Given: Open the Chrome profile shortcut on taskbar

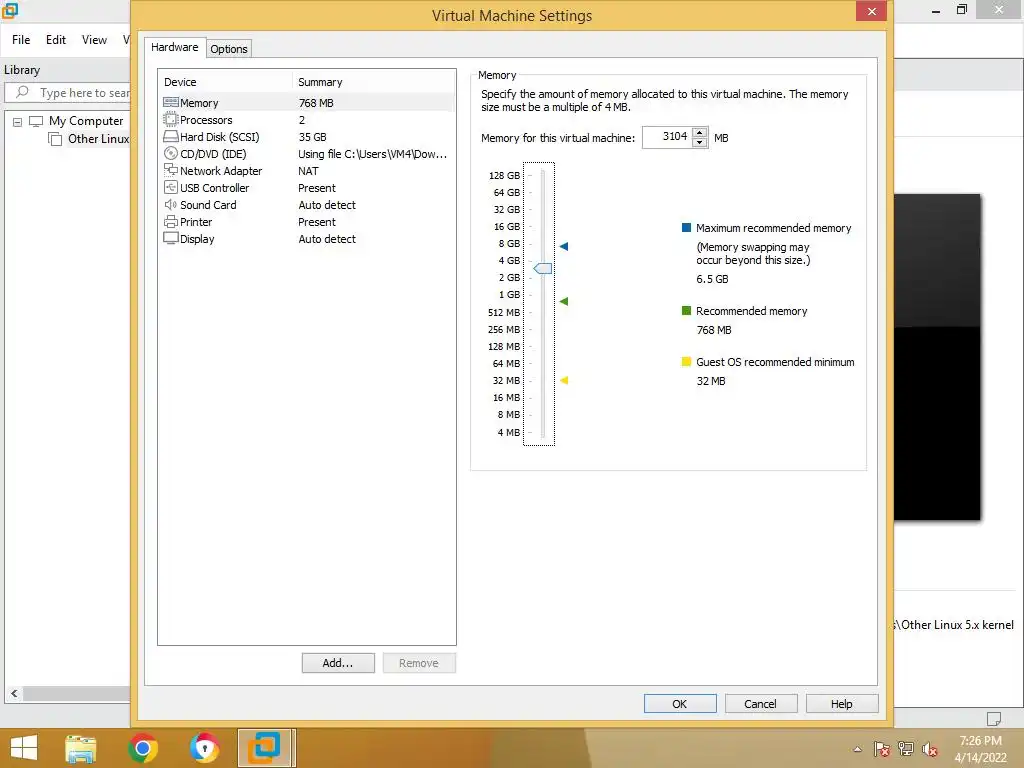Looking at the screenshot, I should coord(204,748).
